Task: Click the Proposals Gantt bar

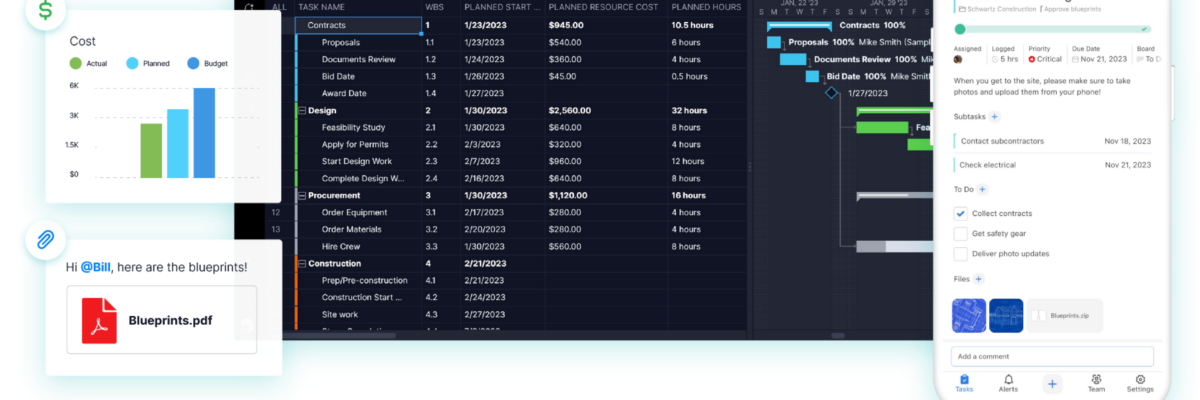Action: tap(774, 42)
